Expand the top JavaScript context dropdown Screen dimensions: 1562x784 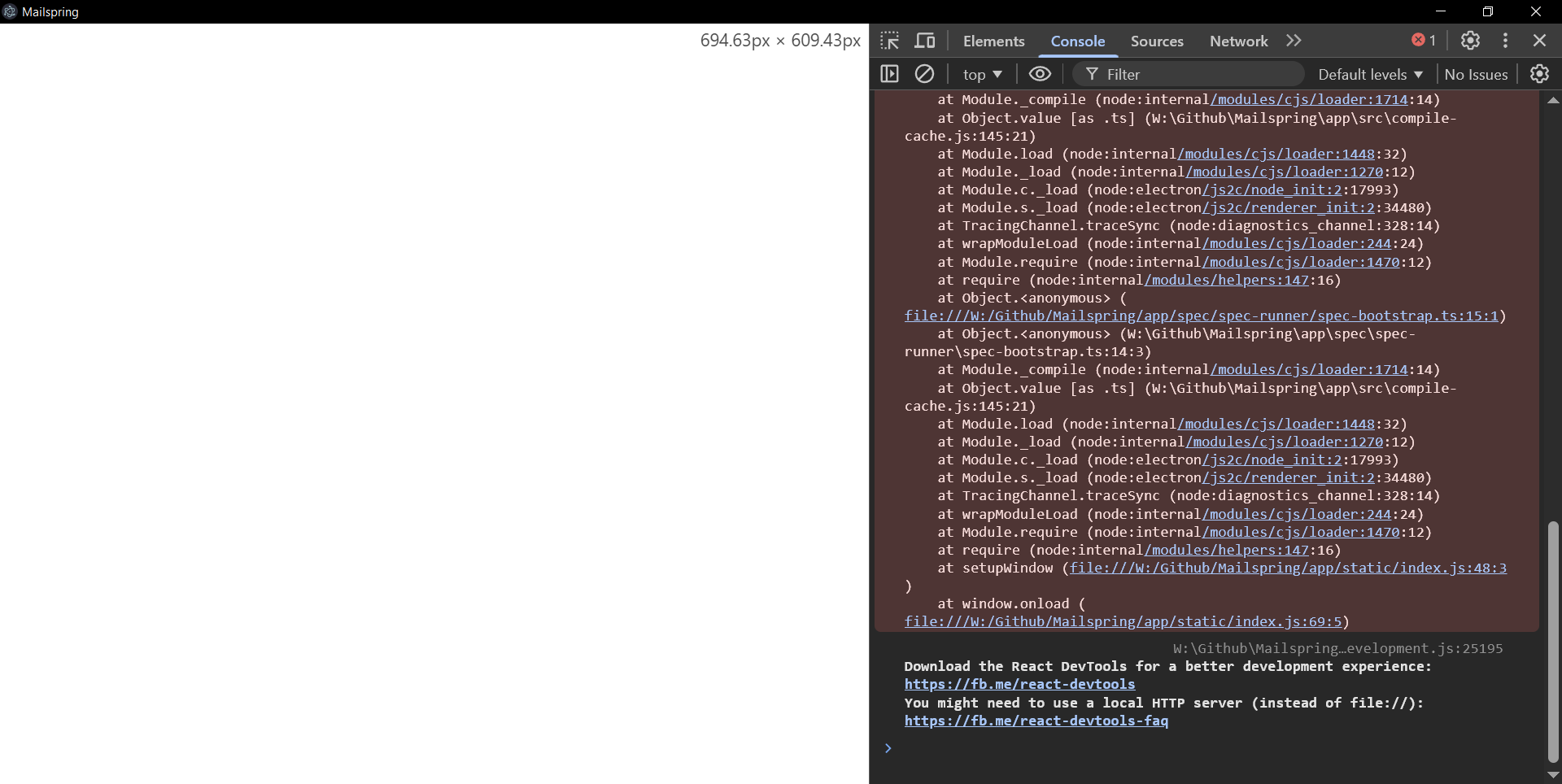click(982, 74)
